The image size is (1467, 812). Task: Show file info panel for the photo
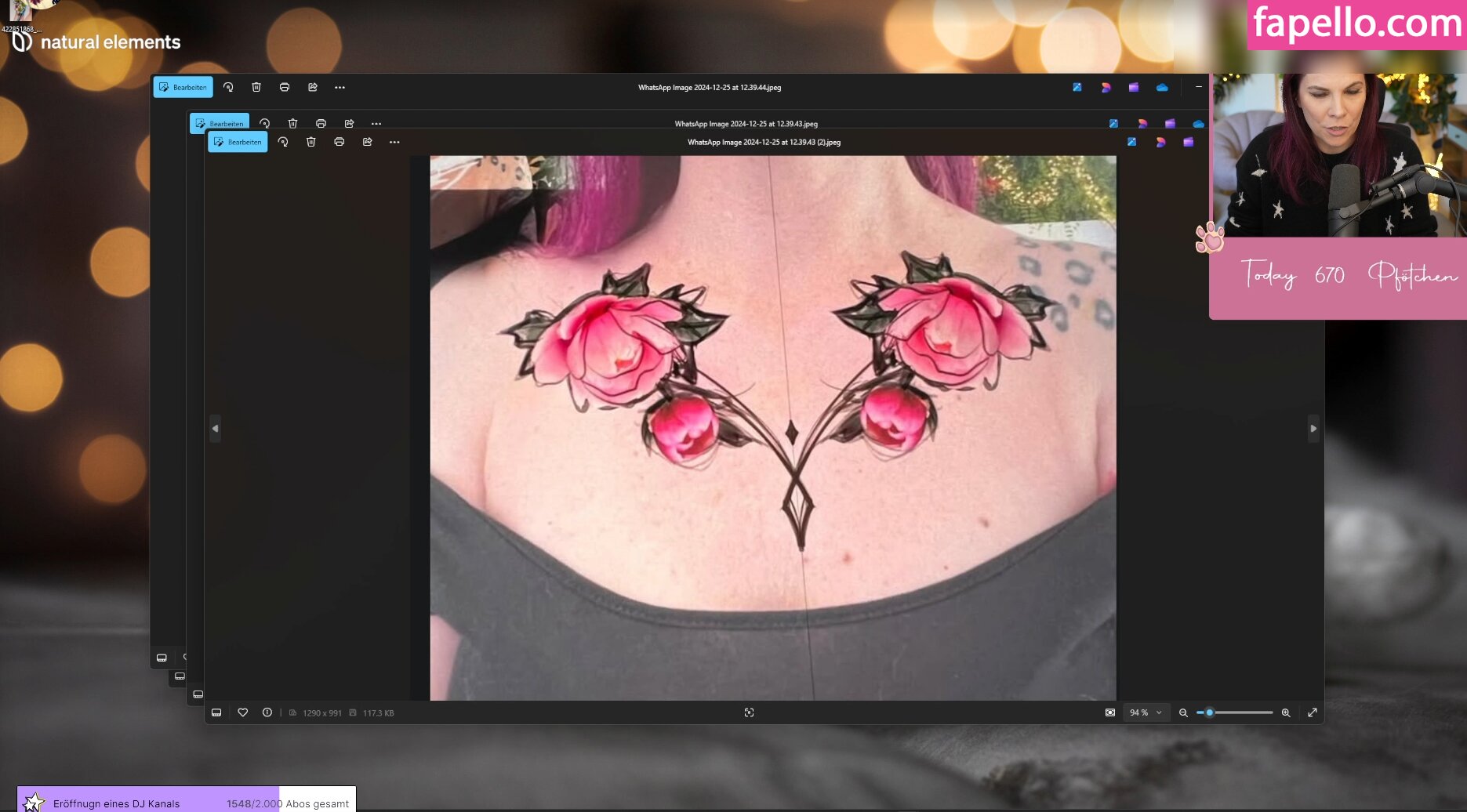click(x=267, y=712)
